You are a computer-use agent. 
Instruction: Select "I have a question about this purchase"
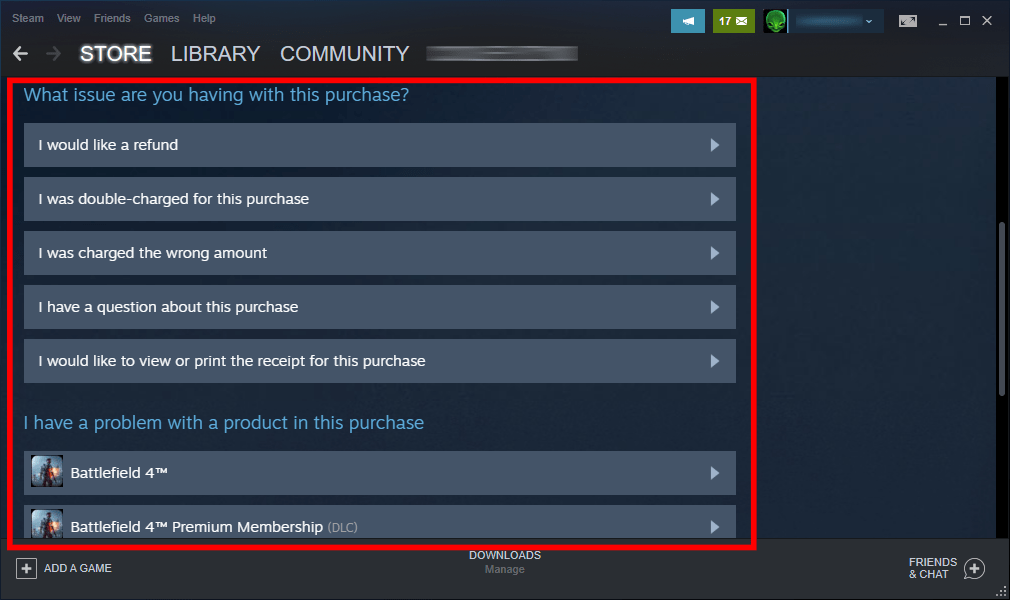point(169,307)
